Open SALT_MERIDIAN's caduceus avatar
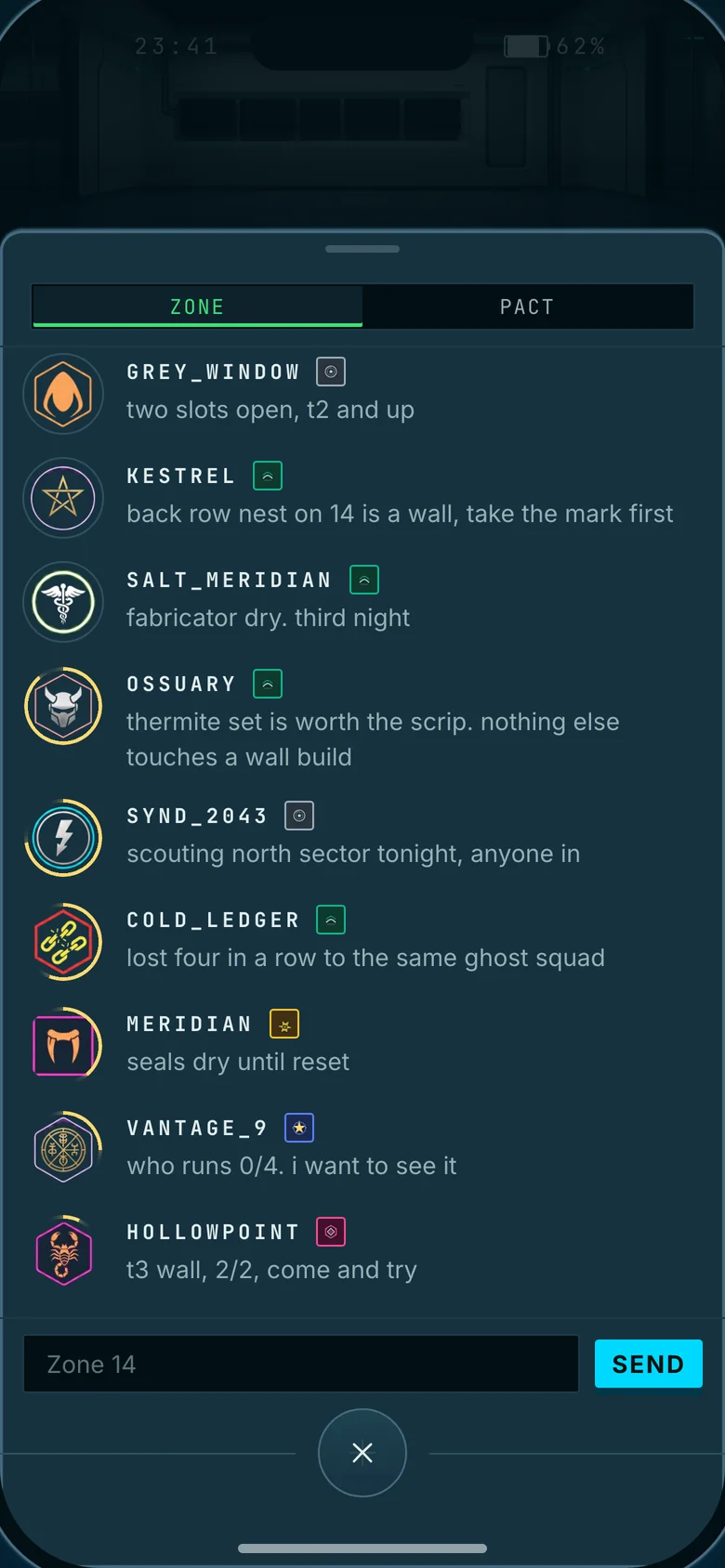725x1568 pixels. click(63, 602)
